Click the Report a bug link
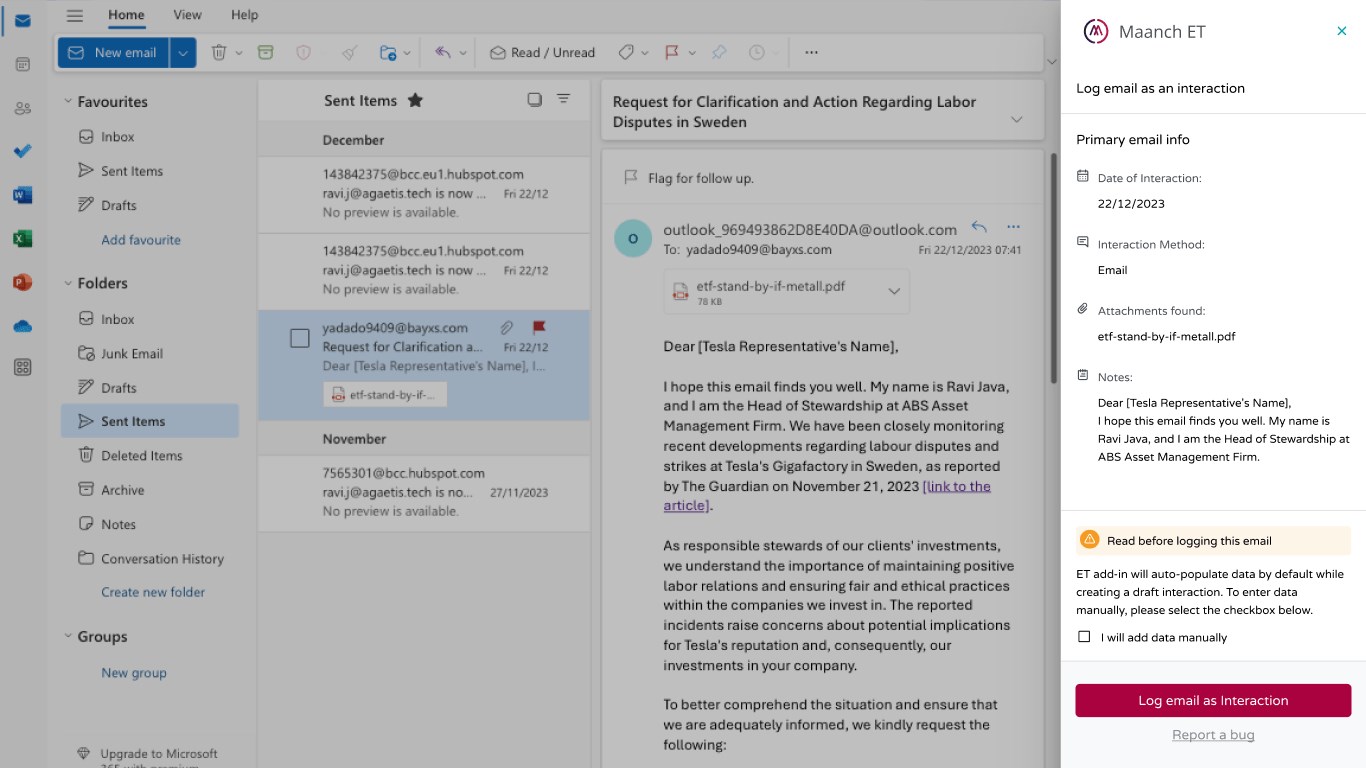This screenshot has width=1366, height=768. tap(1213, 735)
